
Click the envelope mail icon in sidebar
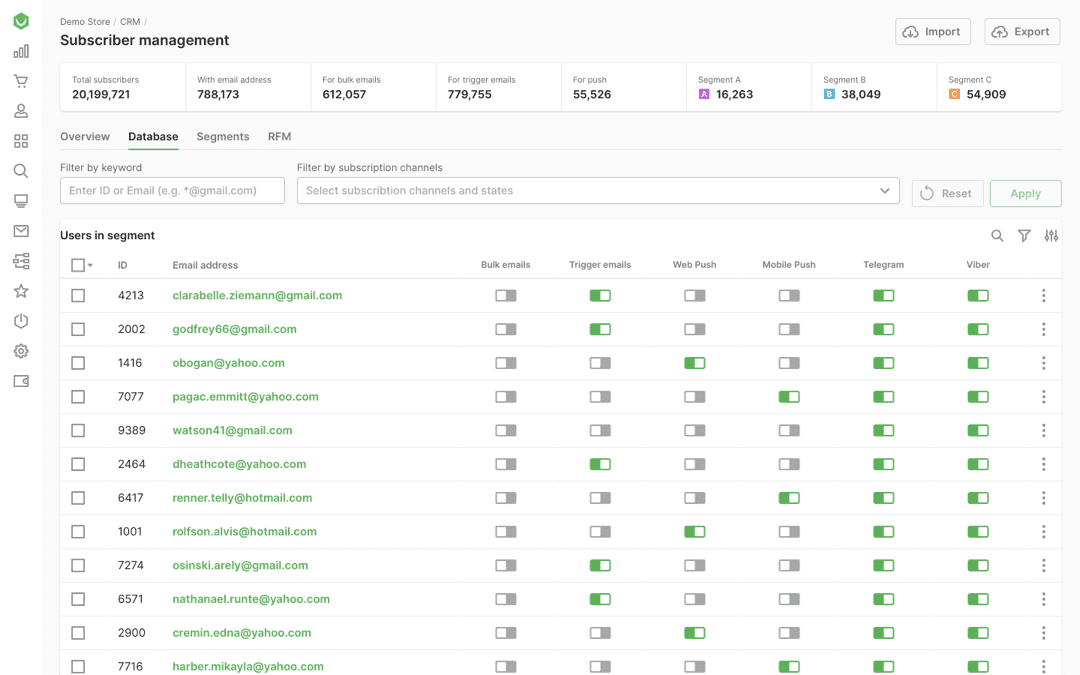click(x=21, y=231)
